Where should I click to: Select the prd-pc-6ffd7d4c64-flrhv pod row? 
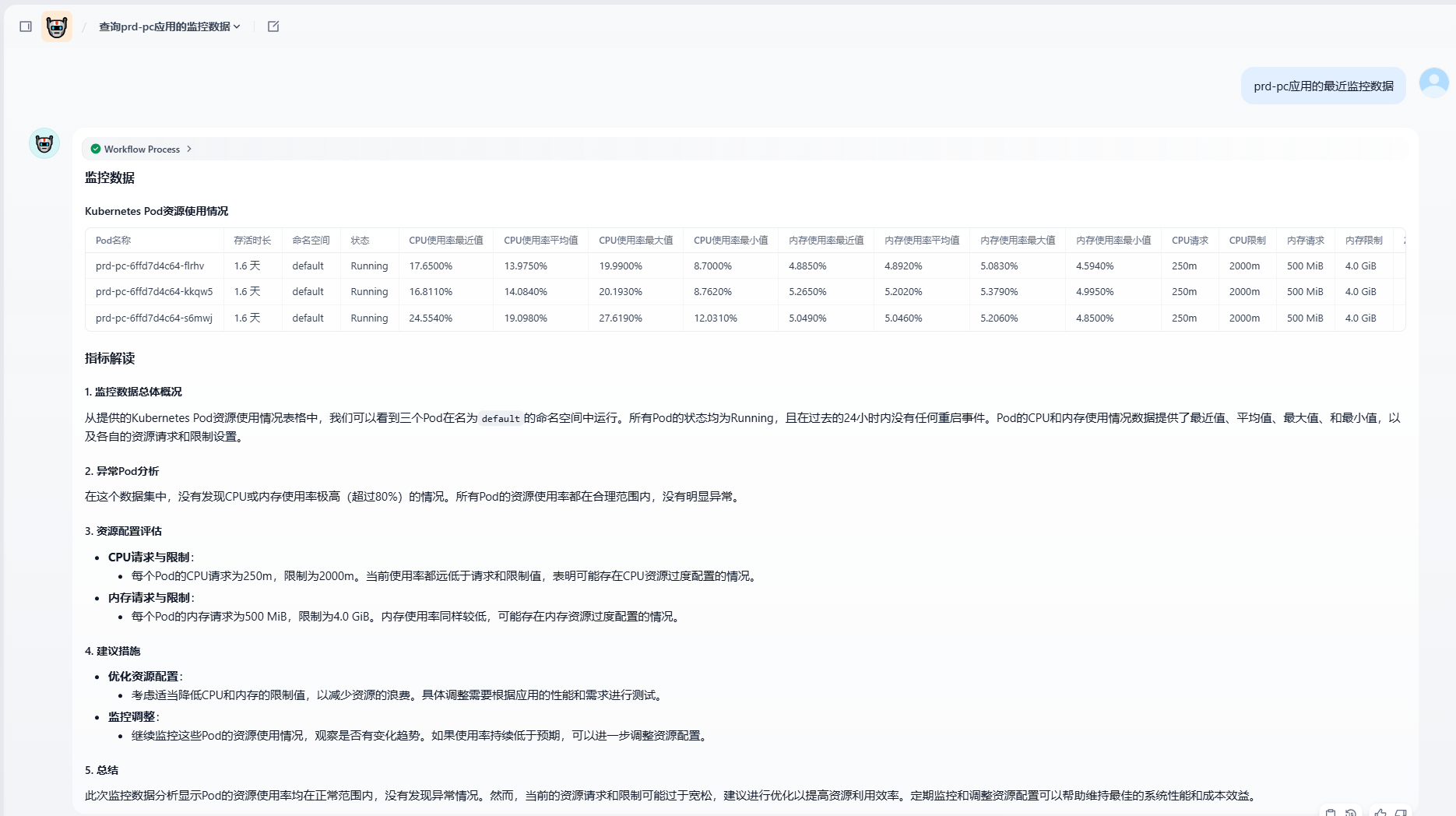point(149,266)
